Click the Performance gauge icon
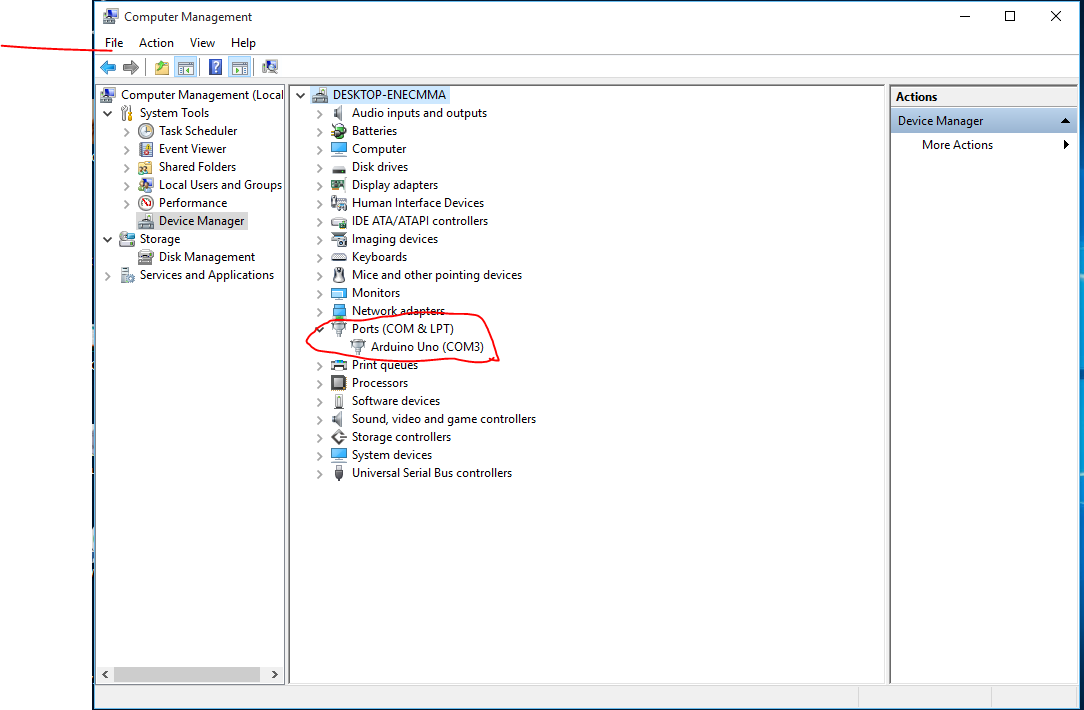The image size is (1084, 710). (146, 203)
